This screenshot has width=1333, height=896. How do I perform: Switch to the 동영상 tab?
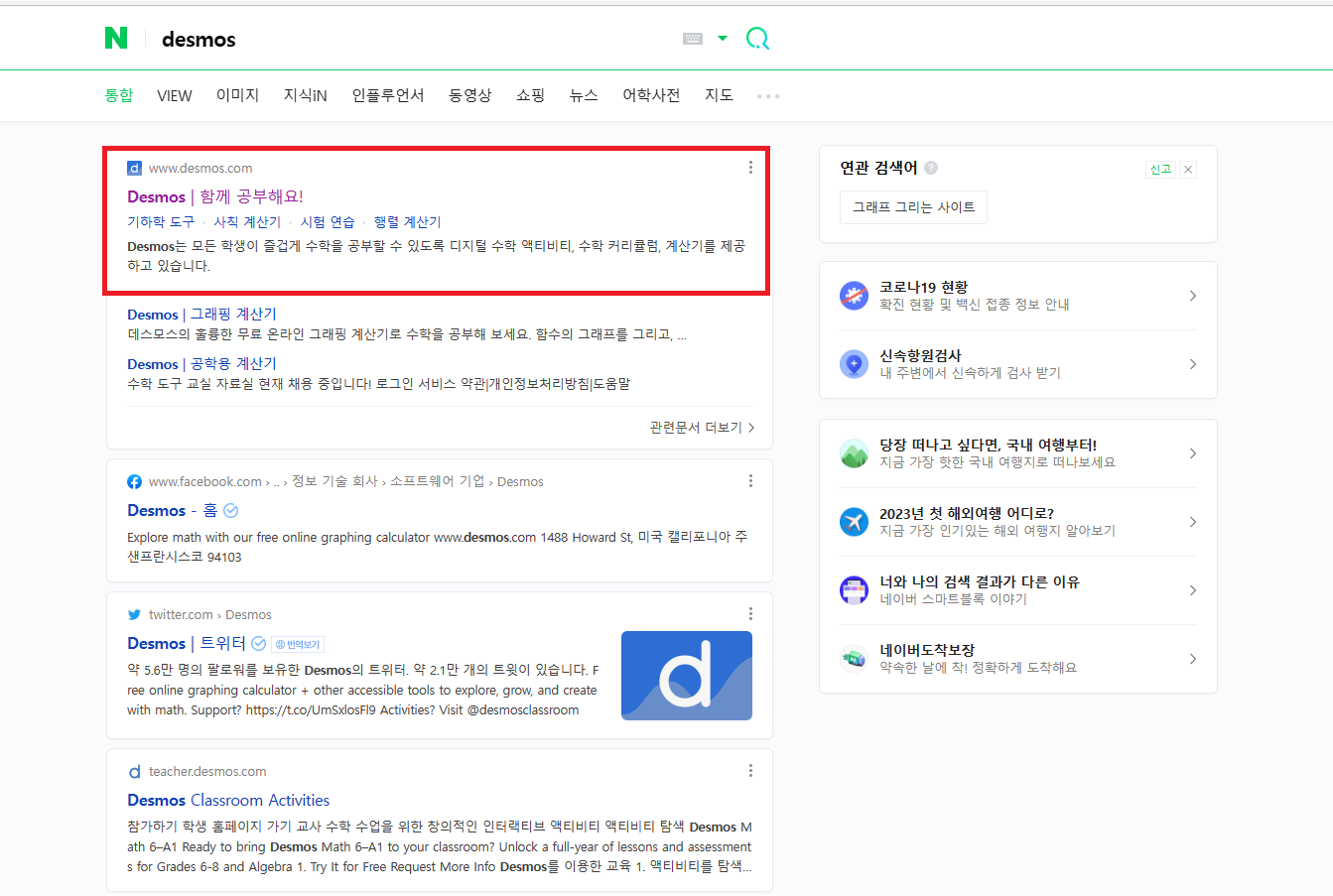coord(470,95)
